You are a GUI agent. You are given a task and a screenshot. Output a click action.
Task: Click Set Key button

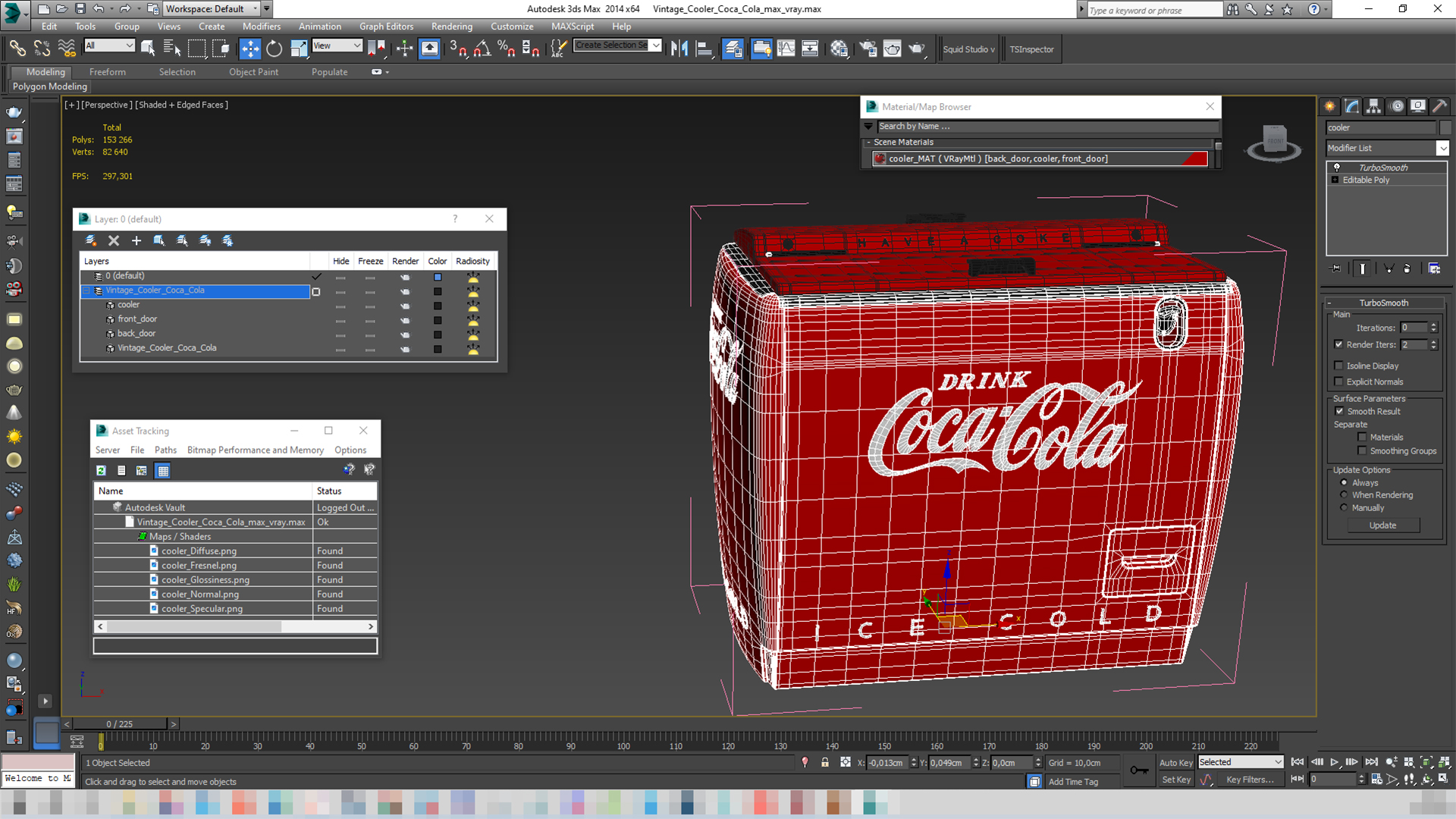[x=1175, y=780]
